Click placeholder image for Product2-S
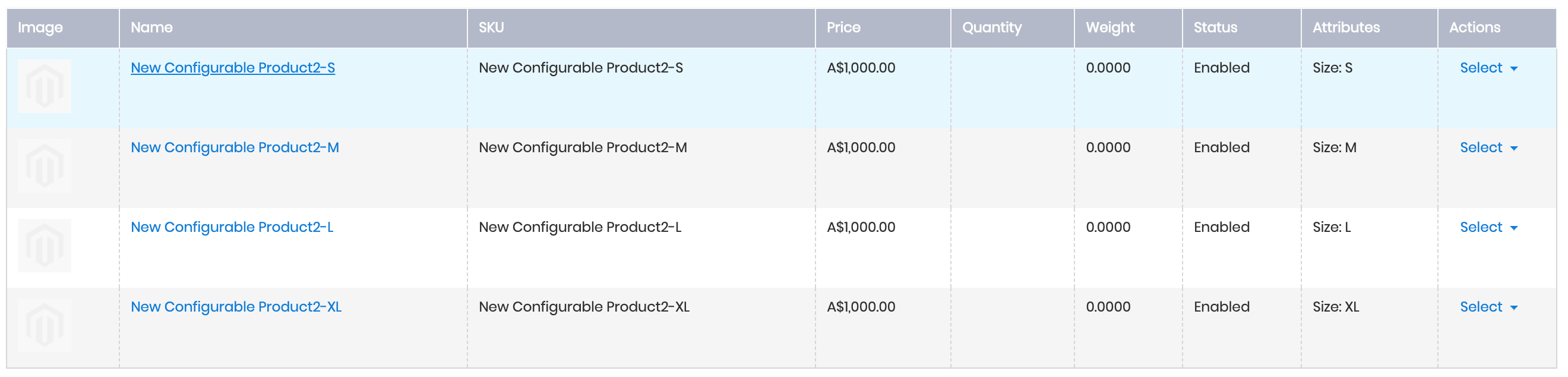 45,86
